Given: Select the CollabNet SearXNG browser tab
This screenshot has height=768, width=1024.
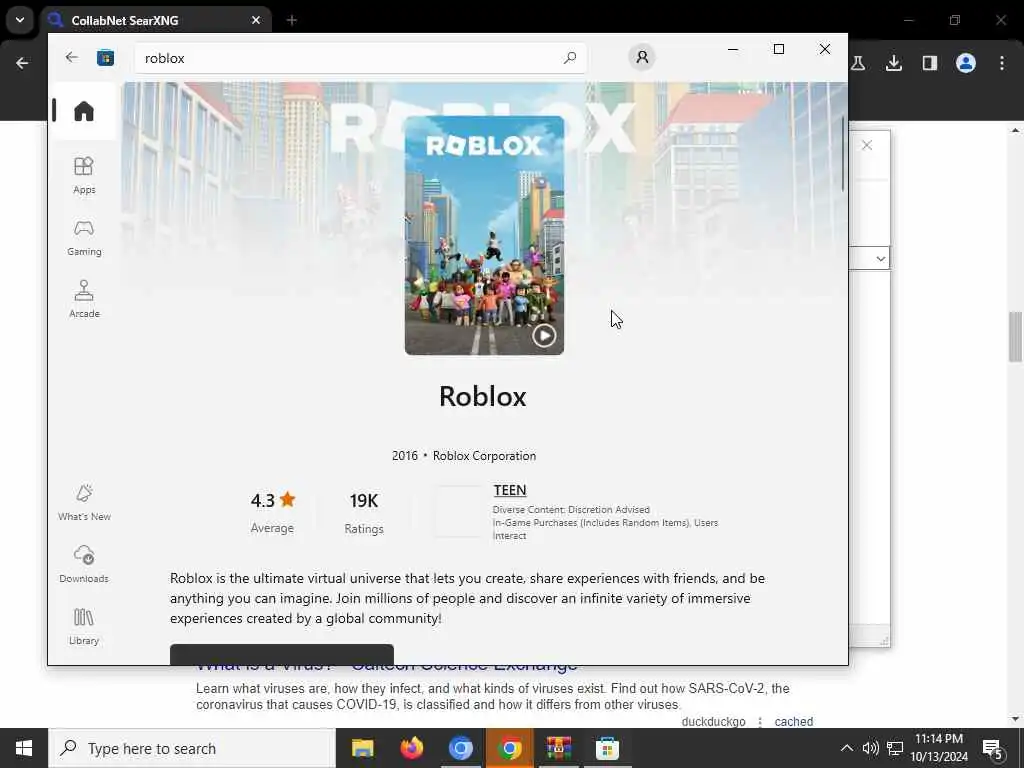Looking at the screenshot, I should coord(157,20).
